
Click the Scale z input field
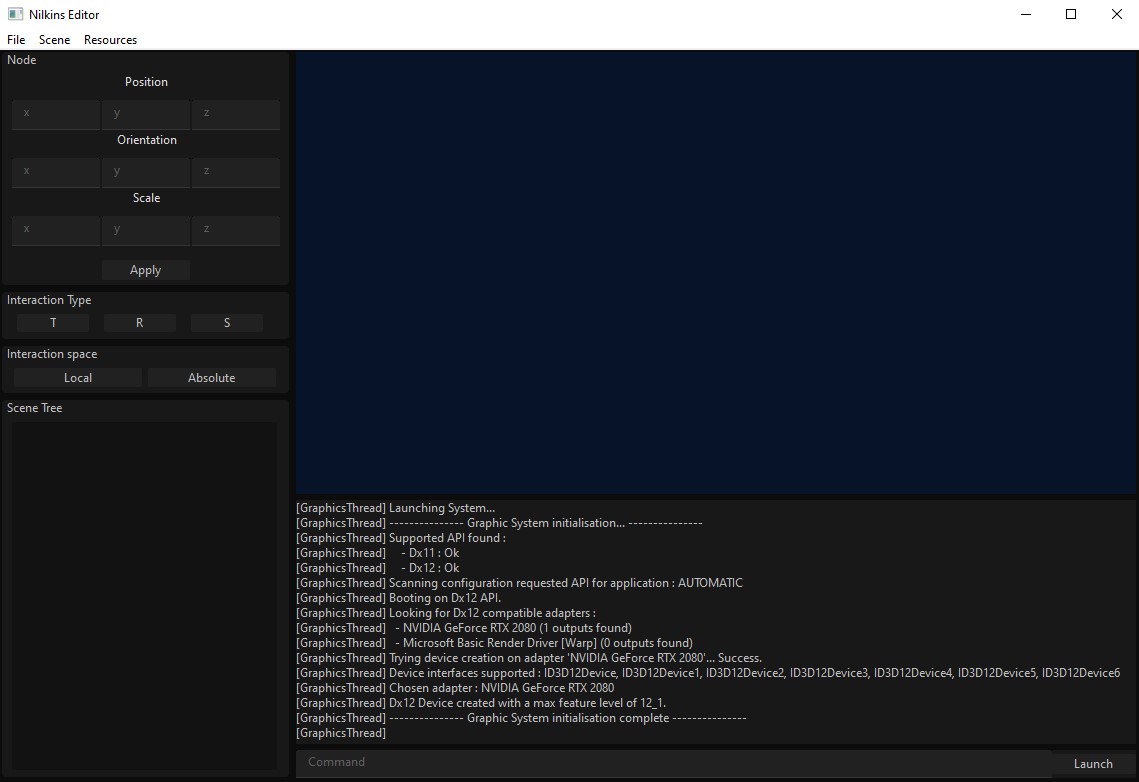pos(236,230)
